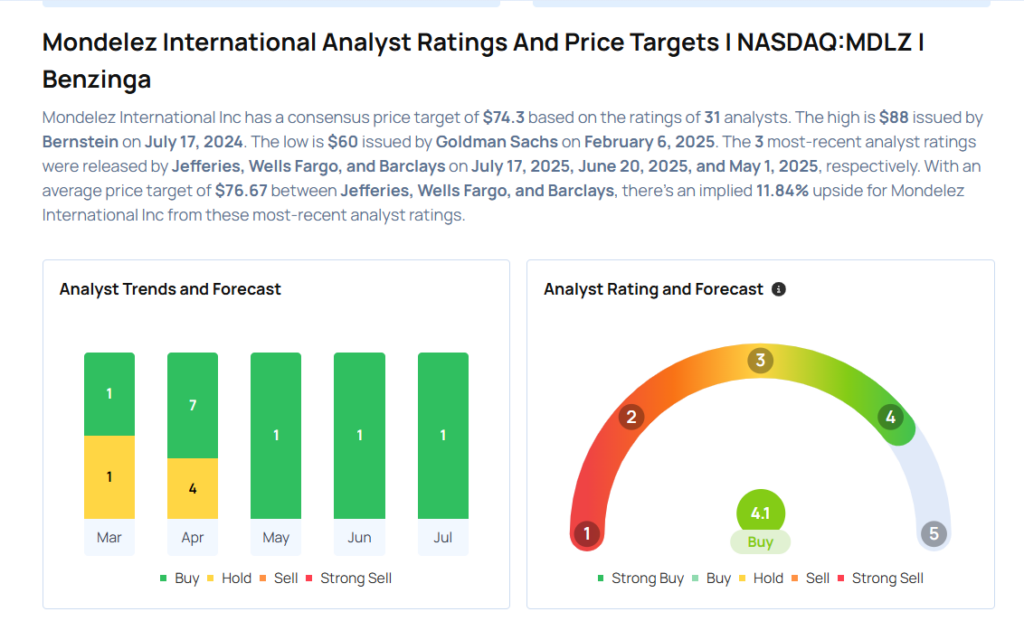Click the Goldman Sachs name in the summary
1024x621 pixels.
(x=497, y=142)
